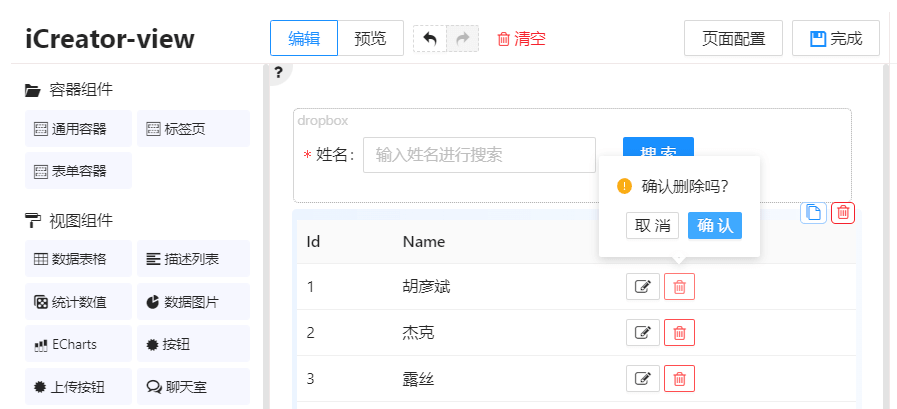Image resolution: width=897 pixels, height=409 pixels.
Task: Delete the row for 露丝
Action: [679, 379]
